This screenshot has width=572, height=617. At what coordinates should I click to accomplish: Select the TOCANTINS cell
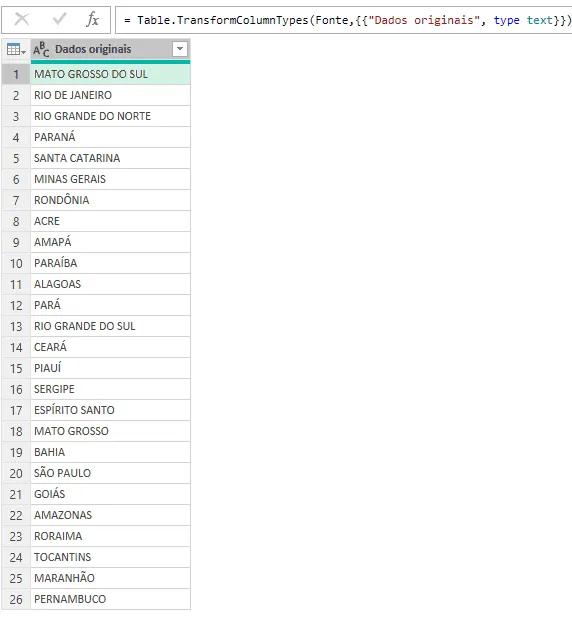[x=111, y=557]
